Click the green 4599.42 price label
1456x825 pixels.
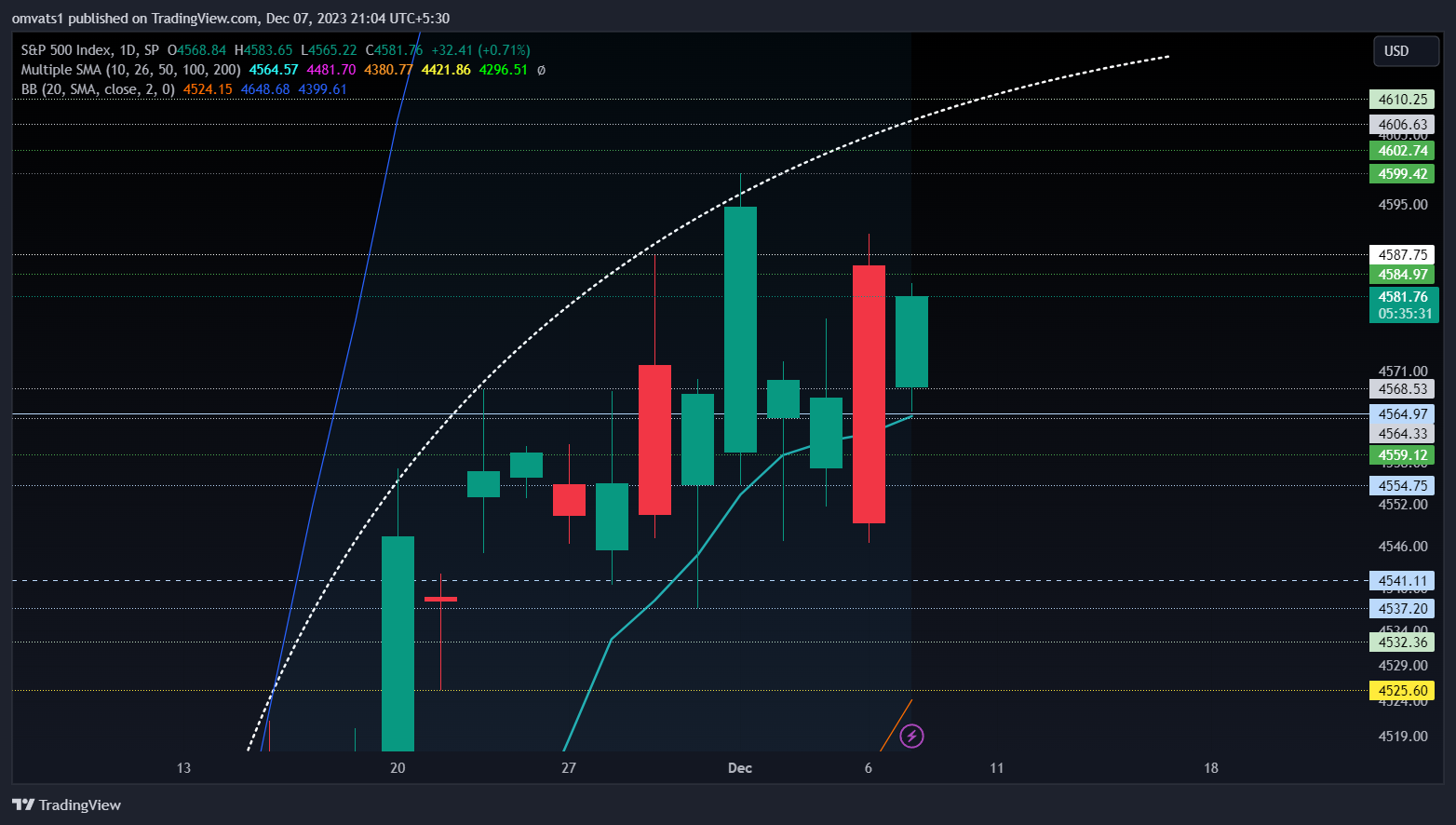(x=1402, y=174)
